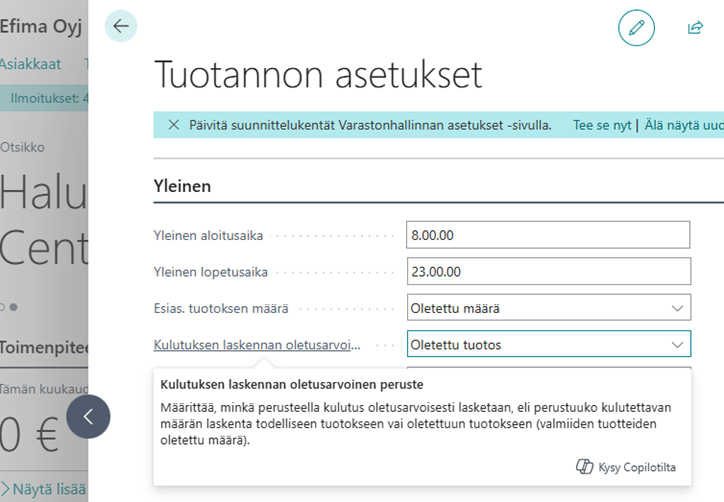
Task: Open the Asiakkaat menu item
Action: (x=30, y=64)
